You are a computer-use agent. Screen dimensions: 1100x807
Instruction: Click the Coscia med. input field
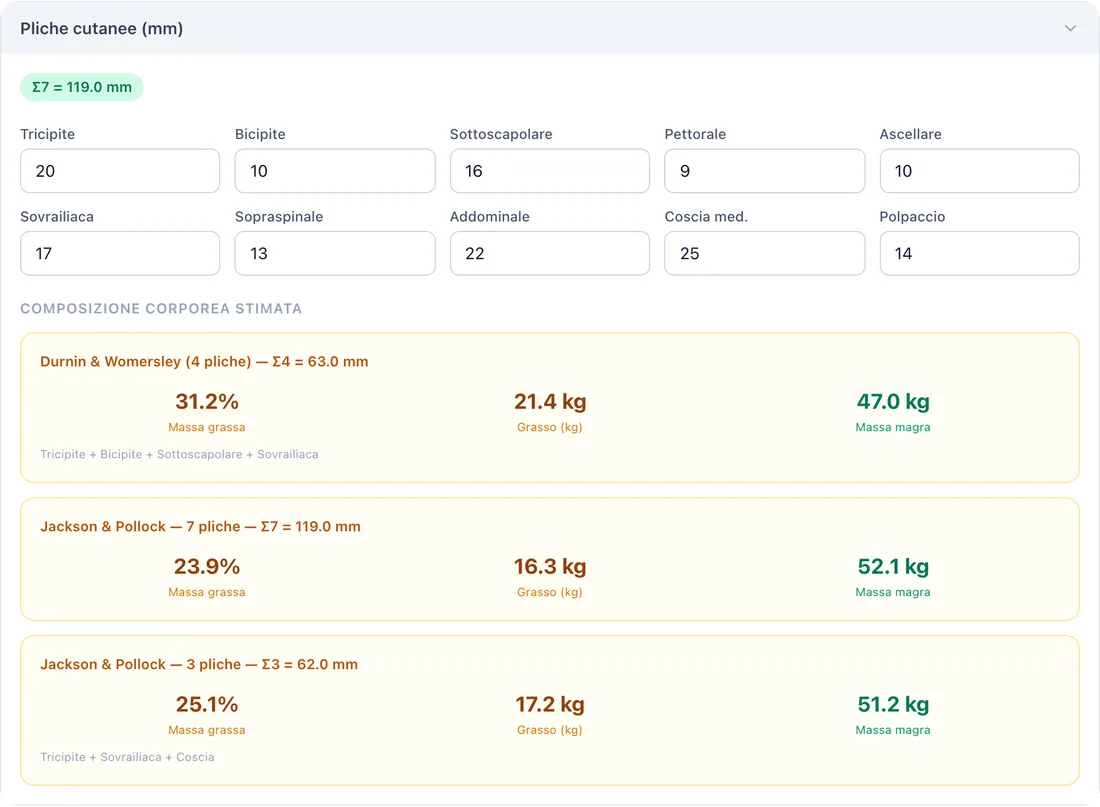tap(765, 253)
